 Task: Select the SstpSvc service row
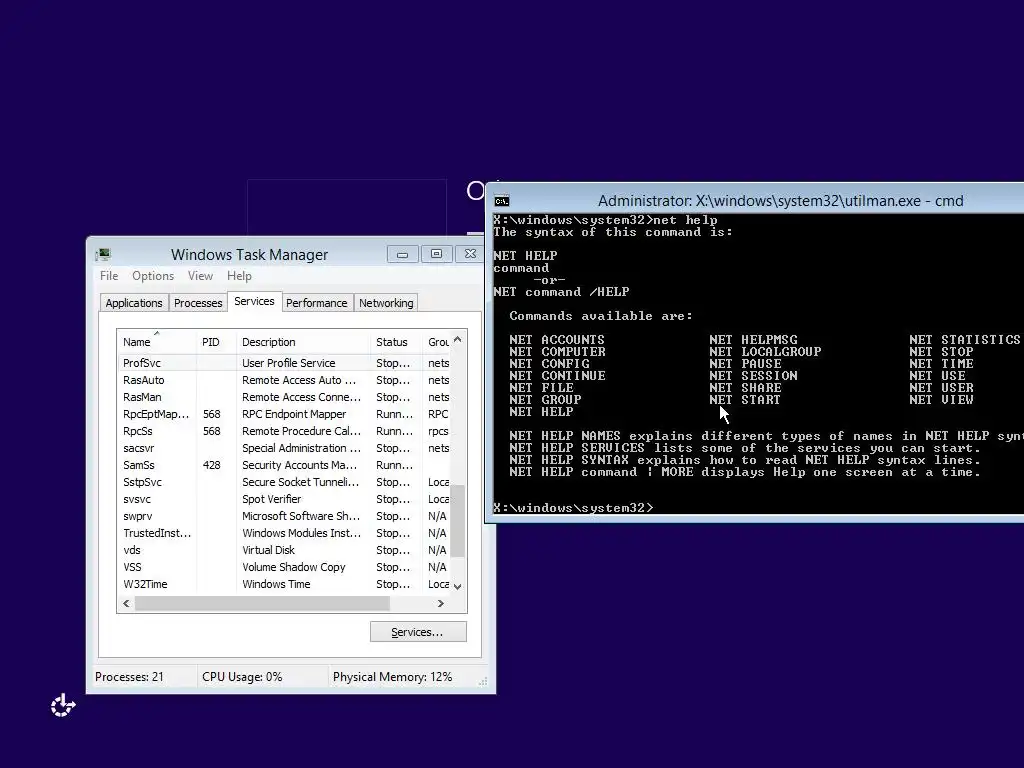pyautogui.click(x=284, y=482)
